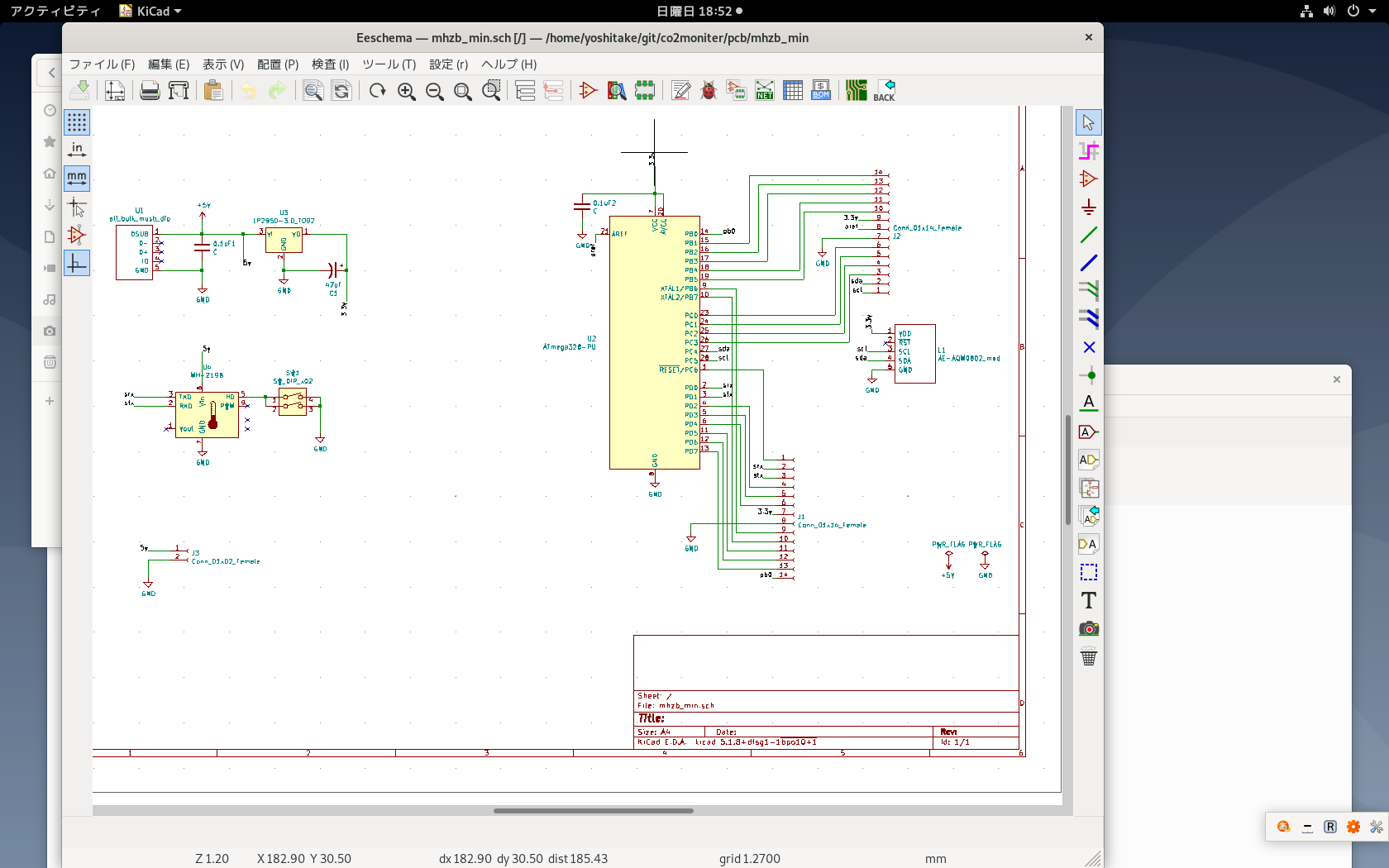Select the Place Power Port tool
1389x868 pixels.
1089,207
